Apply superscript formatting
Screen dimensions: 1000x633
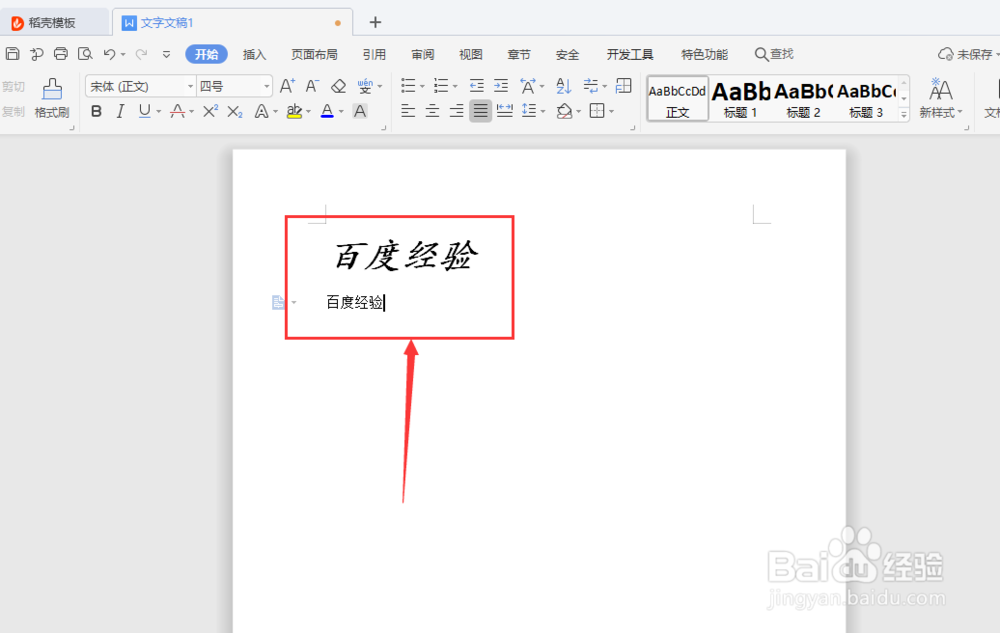tap(210, 112)
